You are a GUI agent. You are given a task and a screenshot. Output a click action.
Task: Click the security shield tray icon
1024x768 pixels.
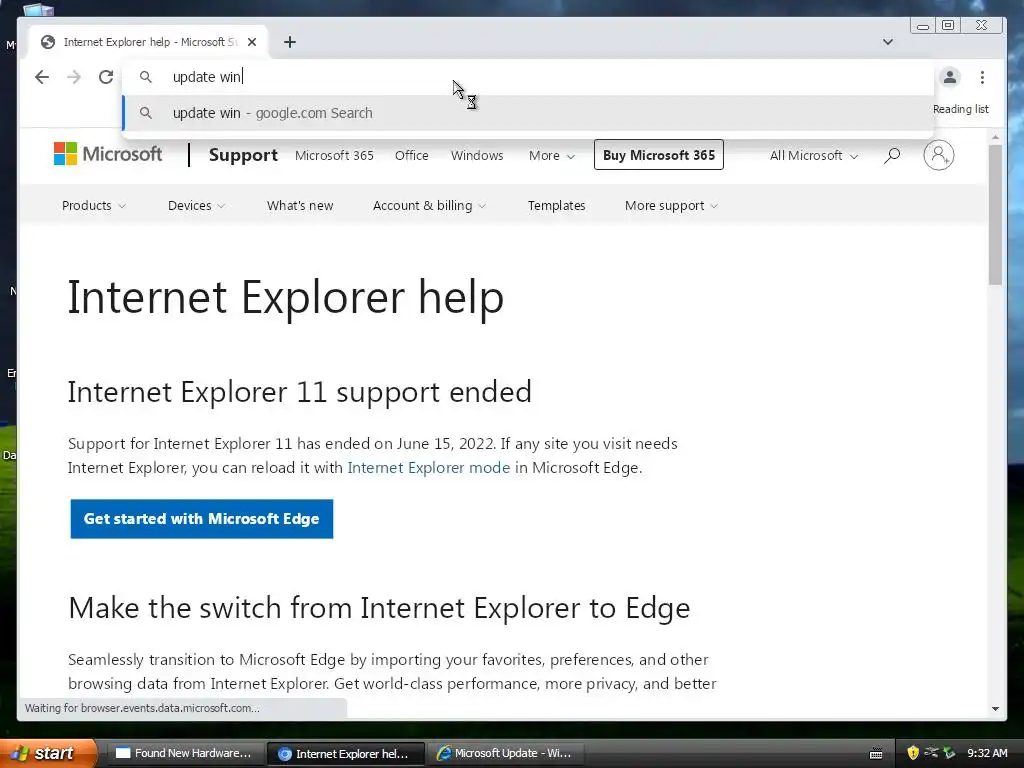(913, 753)
